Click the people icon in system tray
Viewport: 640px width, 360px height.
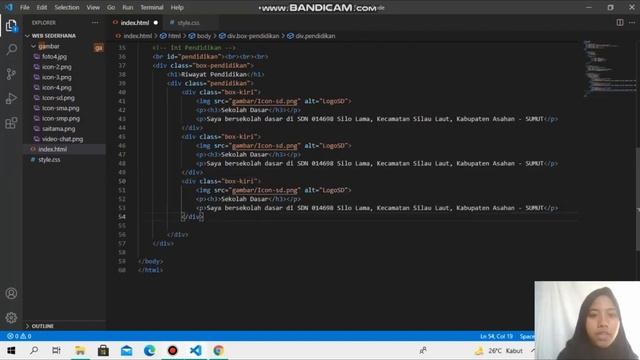pyautogui.click(x=423, y=351)
